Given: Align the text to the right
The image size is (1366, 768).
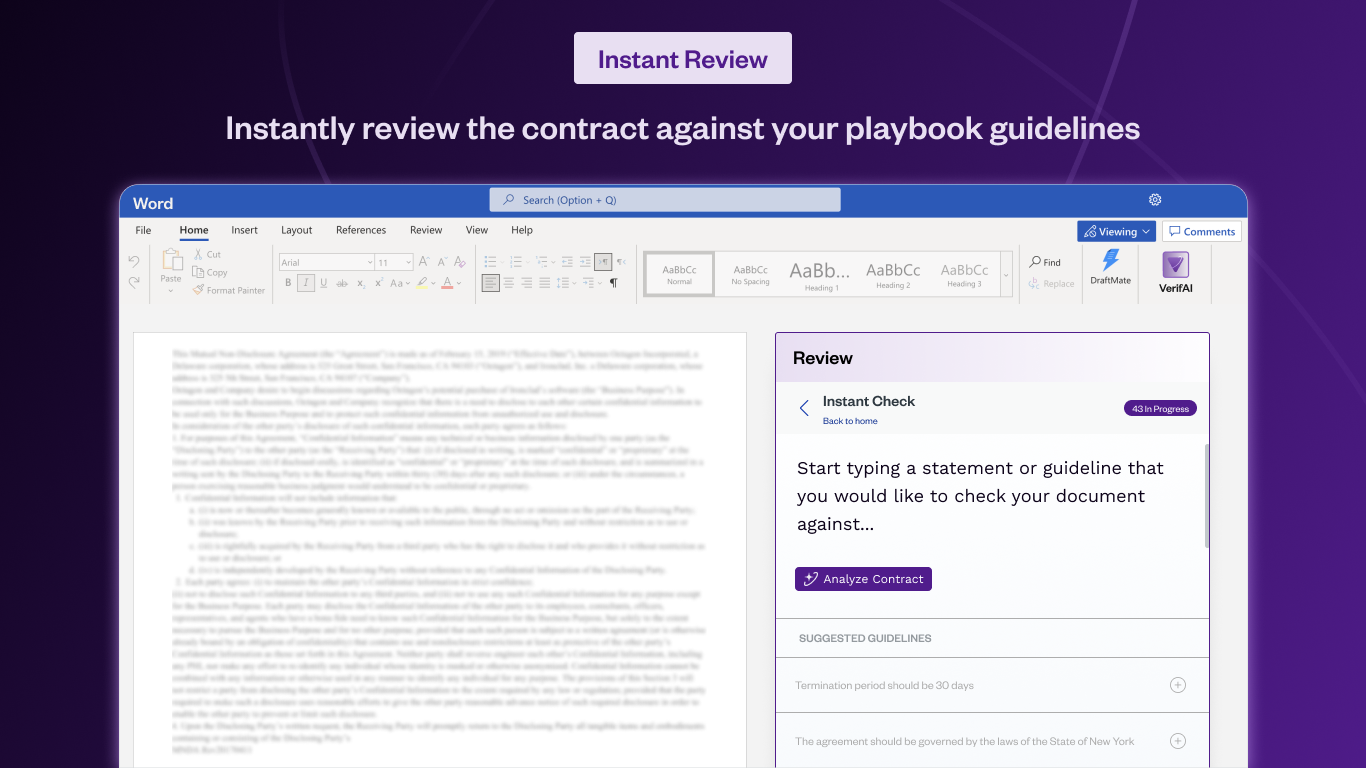Looking at the screenshot, I should click(x=527, y=283).
